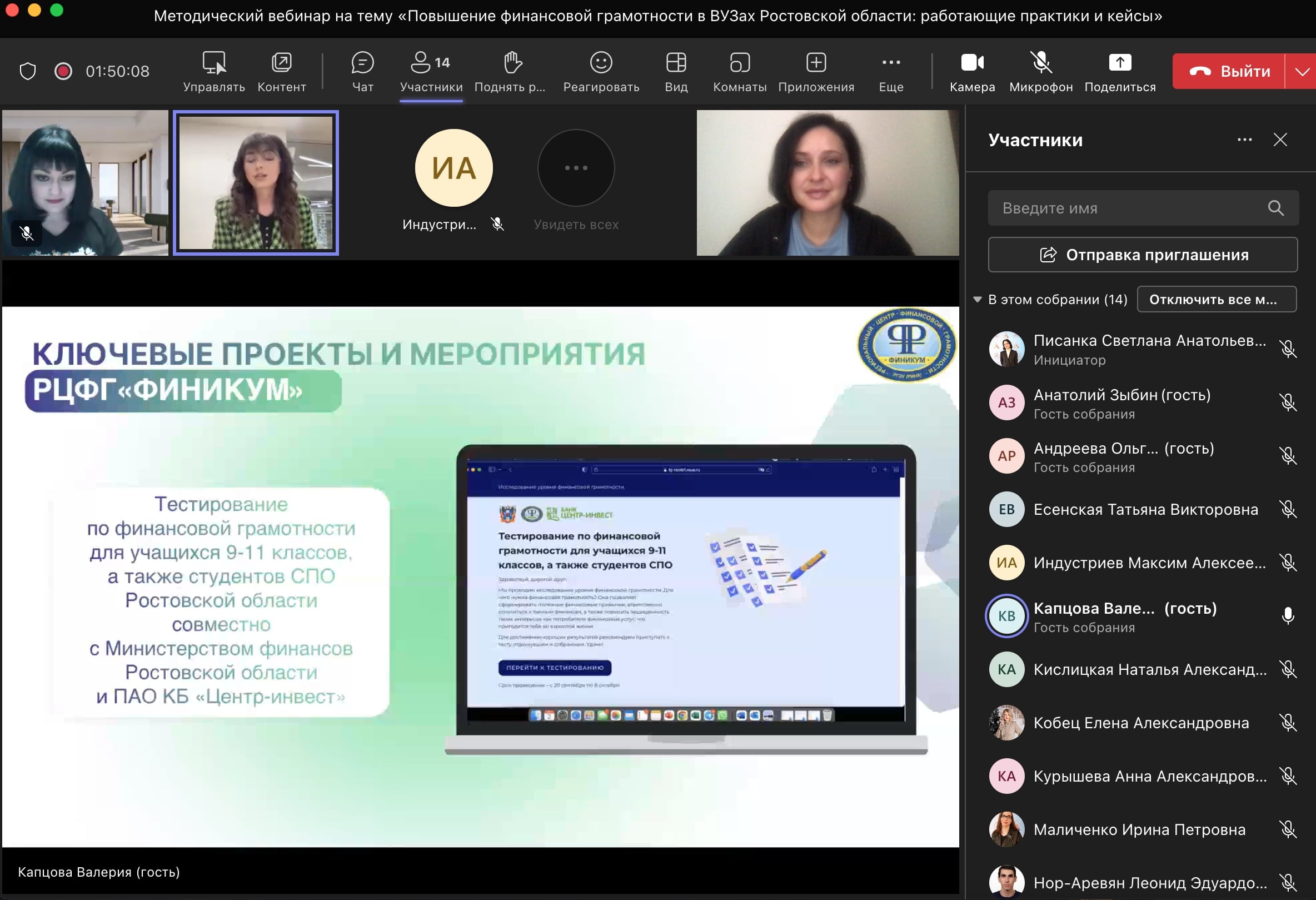
Task: Open the Apps plus icon
Action: [x=815, y=63]
